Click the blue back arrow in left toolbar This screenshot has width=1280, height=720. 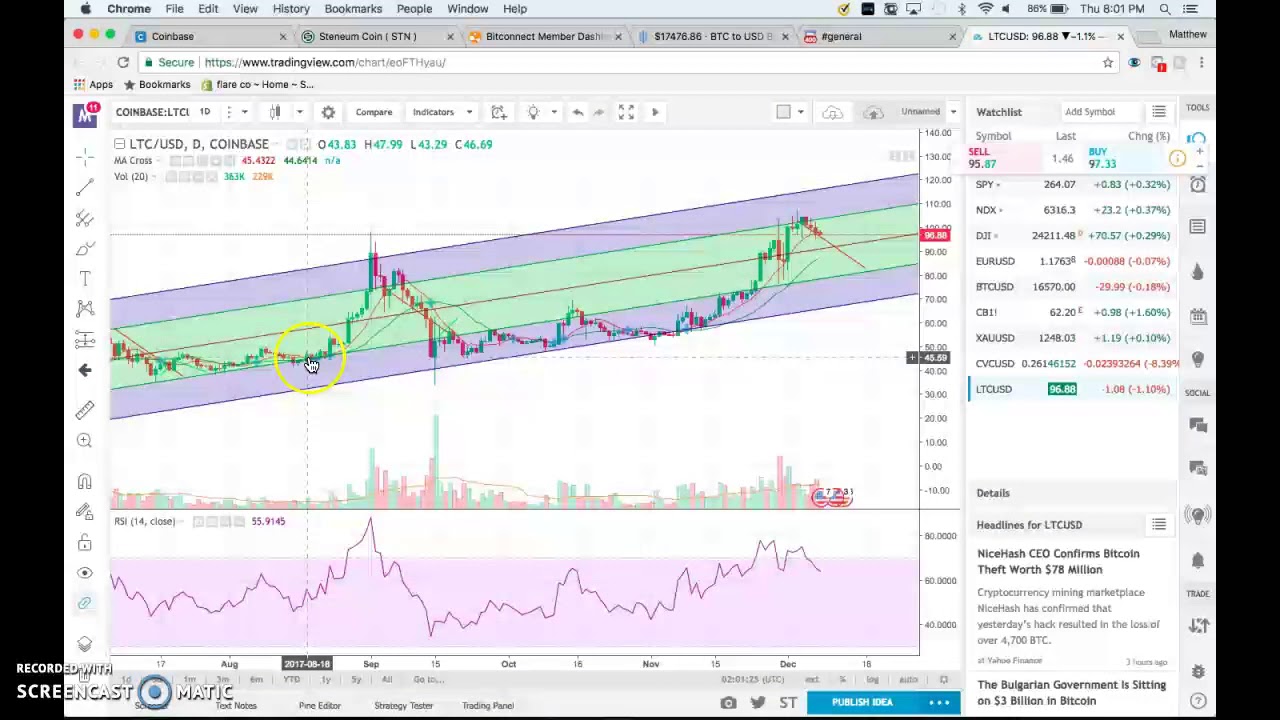coord(85,370)
